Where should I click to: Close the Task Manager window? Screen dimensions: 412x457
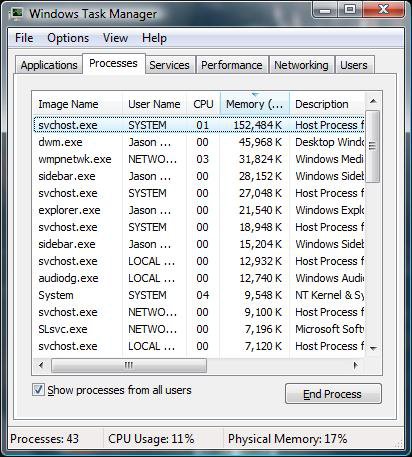pos(383,10)
